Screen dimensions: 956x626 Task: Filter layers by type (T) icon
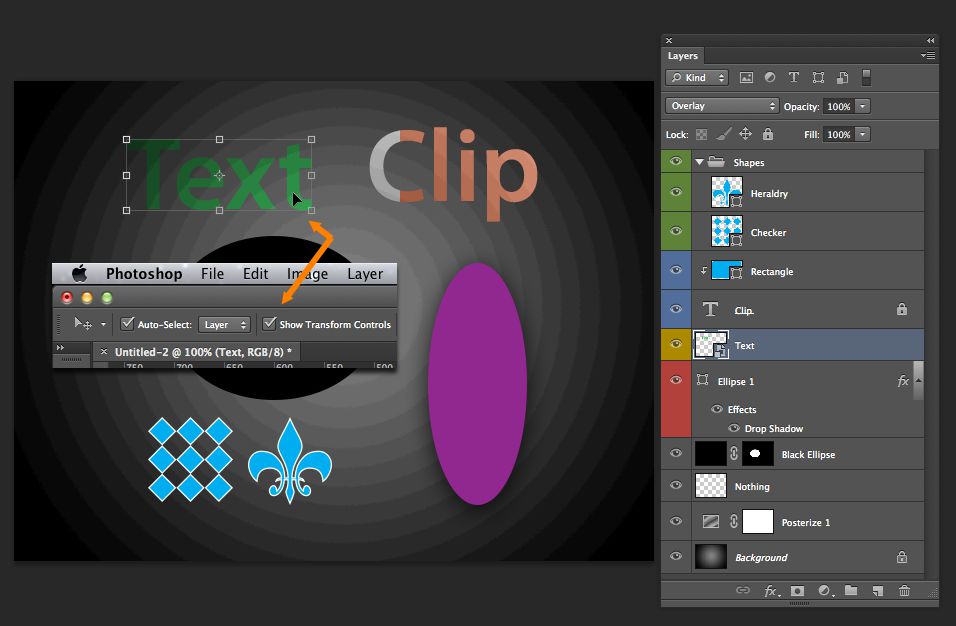(x=794, y=78)
